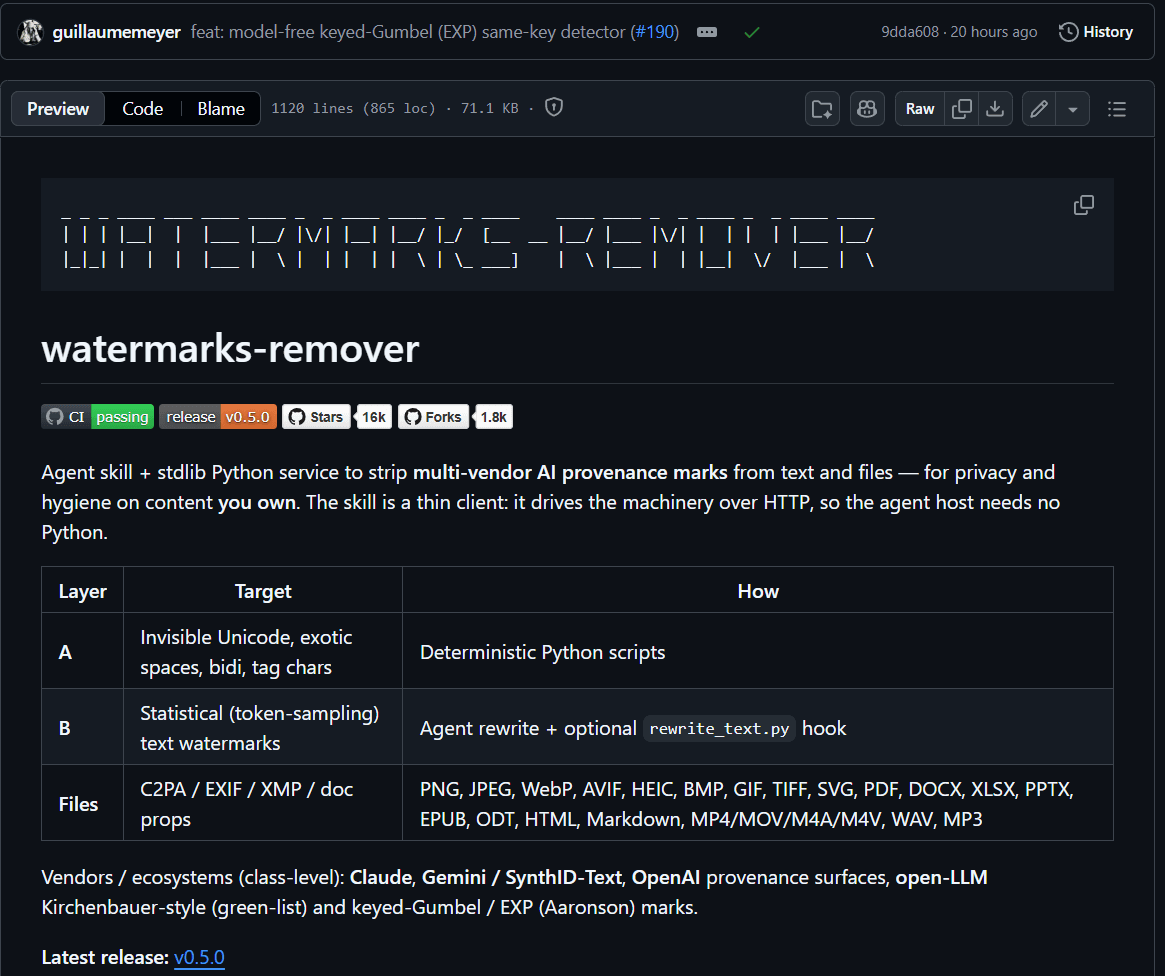View the green check CI status
The image size is (1165, 976).
tap(752, 33)
